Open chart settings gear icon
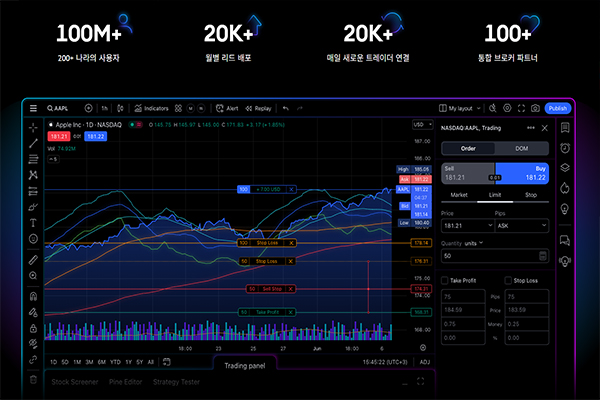The width and height of the screenshot is (600, 400). (507, 108)
